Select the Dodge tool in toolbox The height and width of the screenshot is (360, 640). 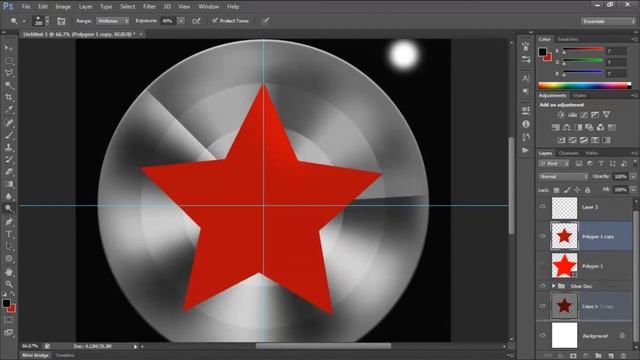(9, 209)
